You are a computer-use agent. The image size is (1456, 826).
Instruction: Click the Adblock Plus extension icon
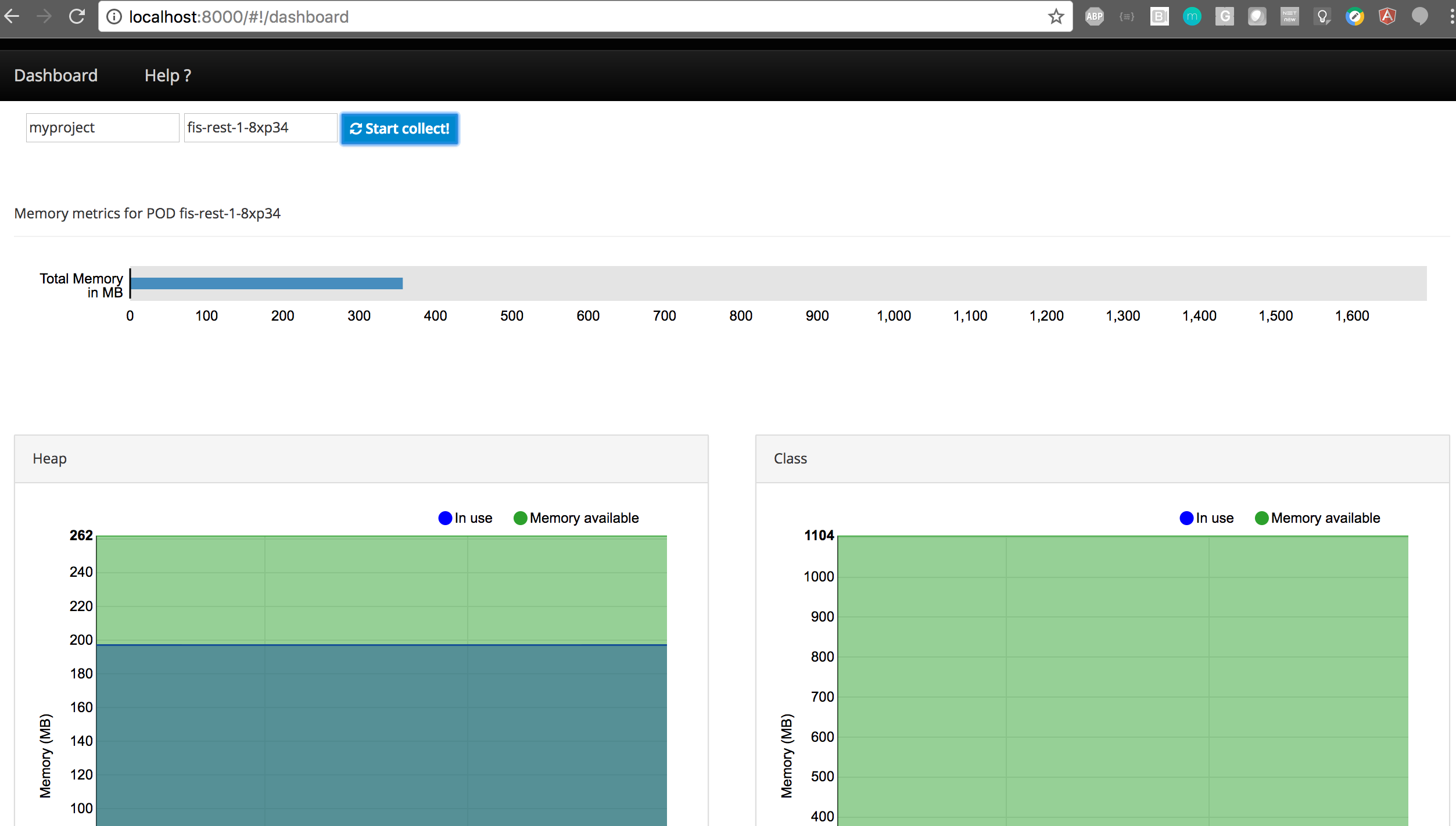[x=1094, y=16]
